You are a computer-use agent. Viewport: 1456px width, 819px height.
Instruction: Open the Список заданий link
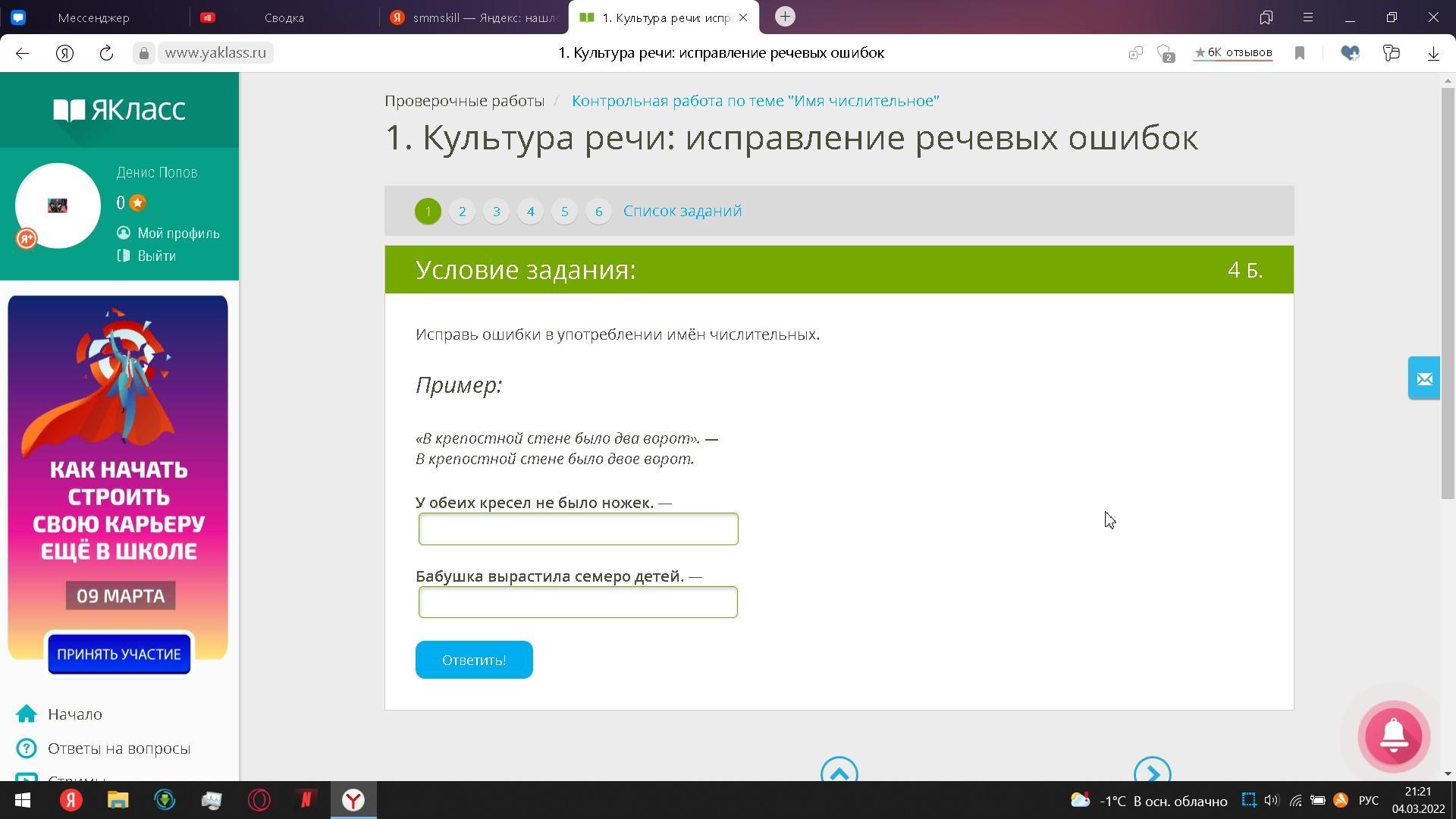(682, 211)
